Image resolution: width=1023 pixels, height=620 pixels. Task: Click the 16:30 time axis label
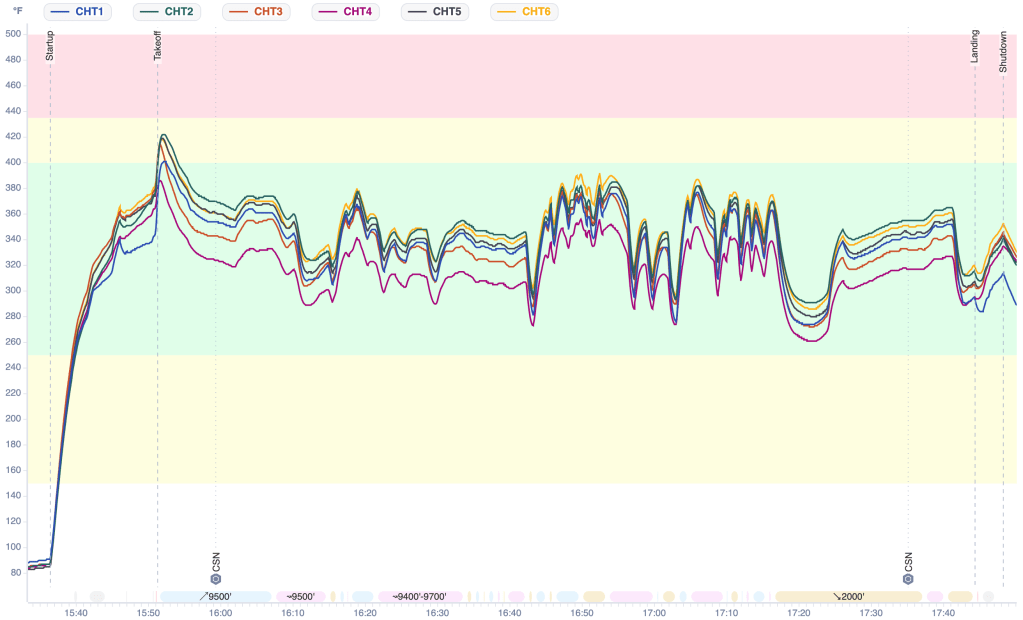pos(438,613)
